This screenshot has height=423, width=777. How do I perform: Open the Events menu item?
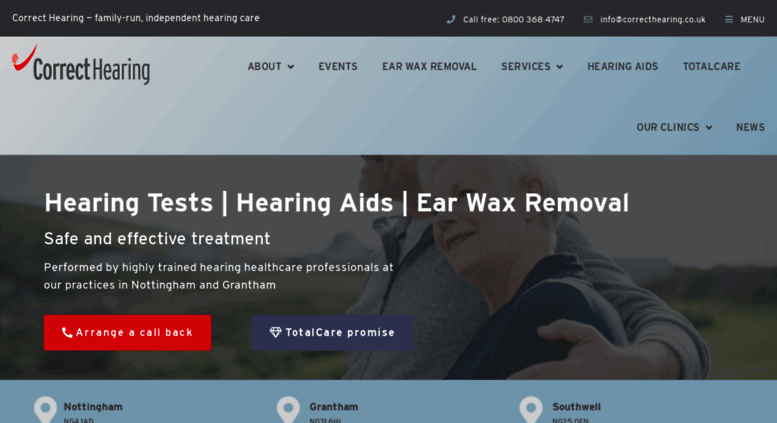337,66
